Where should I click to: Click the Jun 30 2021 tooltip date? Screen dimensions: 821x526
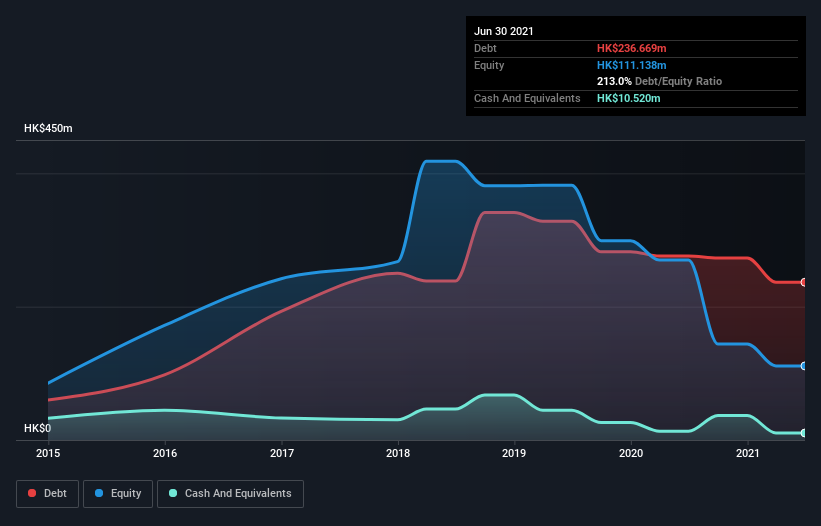pos(504,31)
